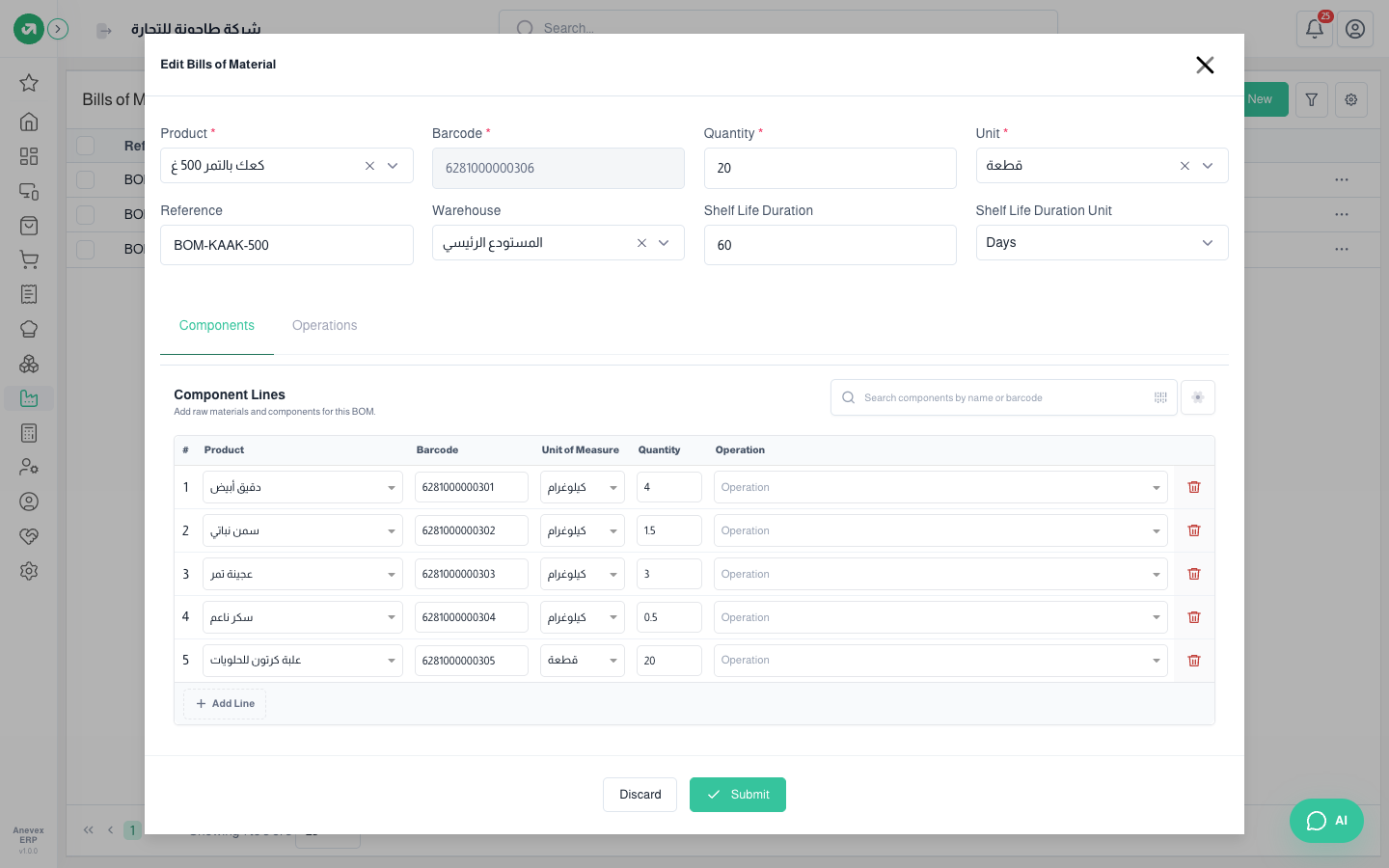The height and width of the screenshot is (868, 1389).
Task: Remove component line 4 using trash icon
Action: tap(1194, 617)
